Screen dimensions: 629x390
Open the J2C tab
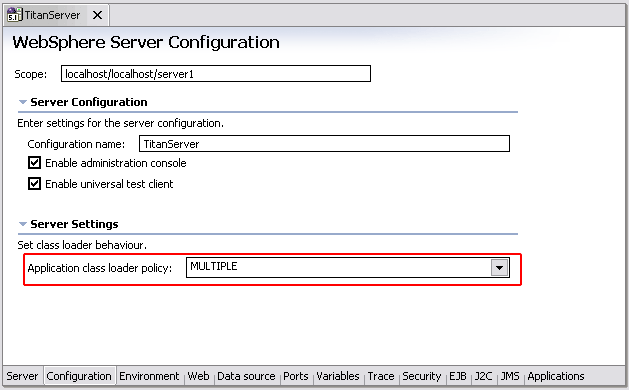coord(483,376)
